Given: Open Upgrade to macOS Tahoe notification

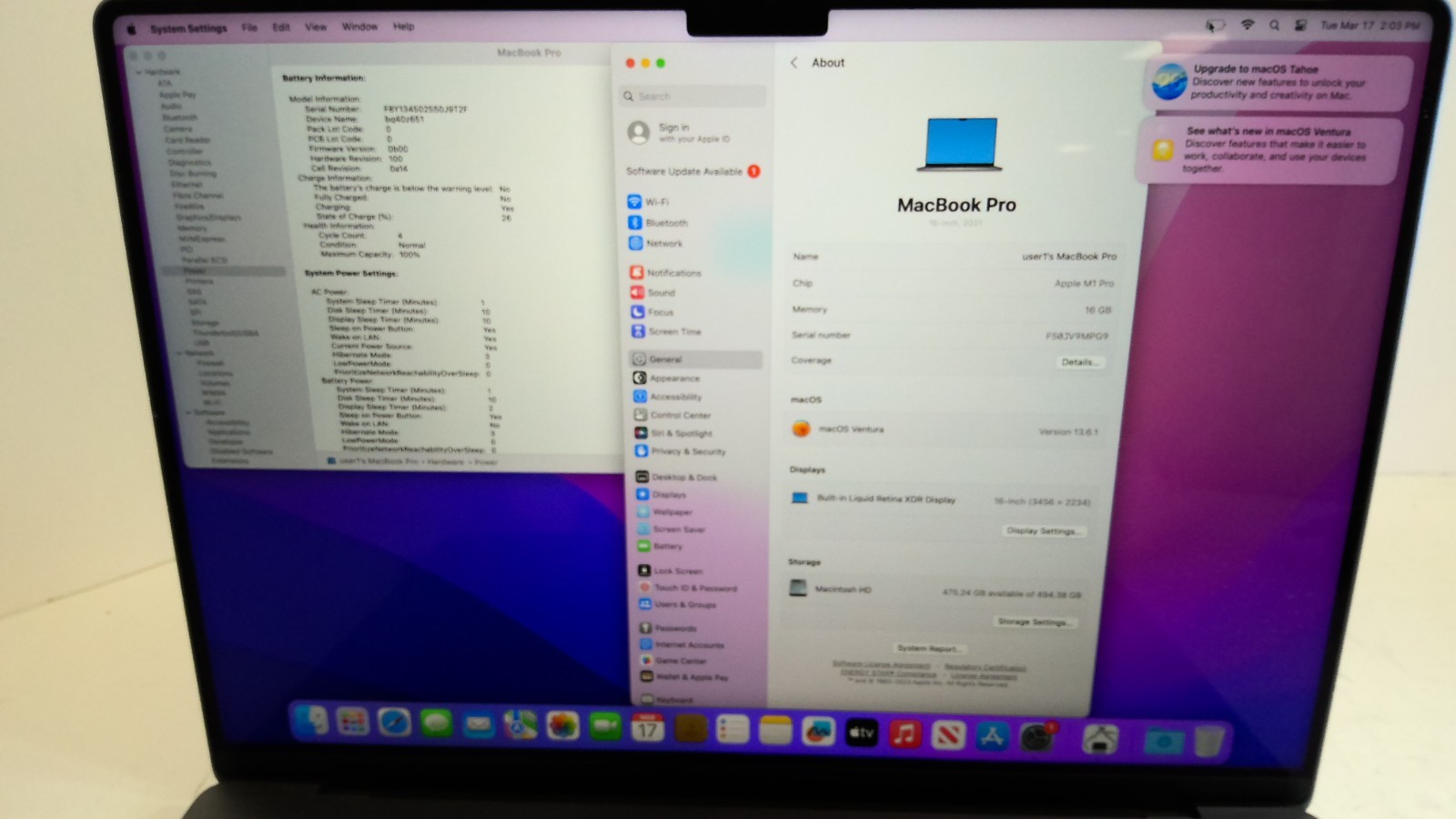Looking at the screenshot, I should [x=1278, y=82].
